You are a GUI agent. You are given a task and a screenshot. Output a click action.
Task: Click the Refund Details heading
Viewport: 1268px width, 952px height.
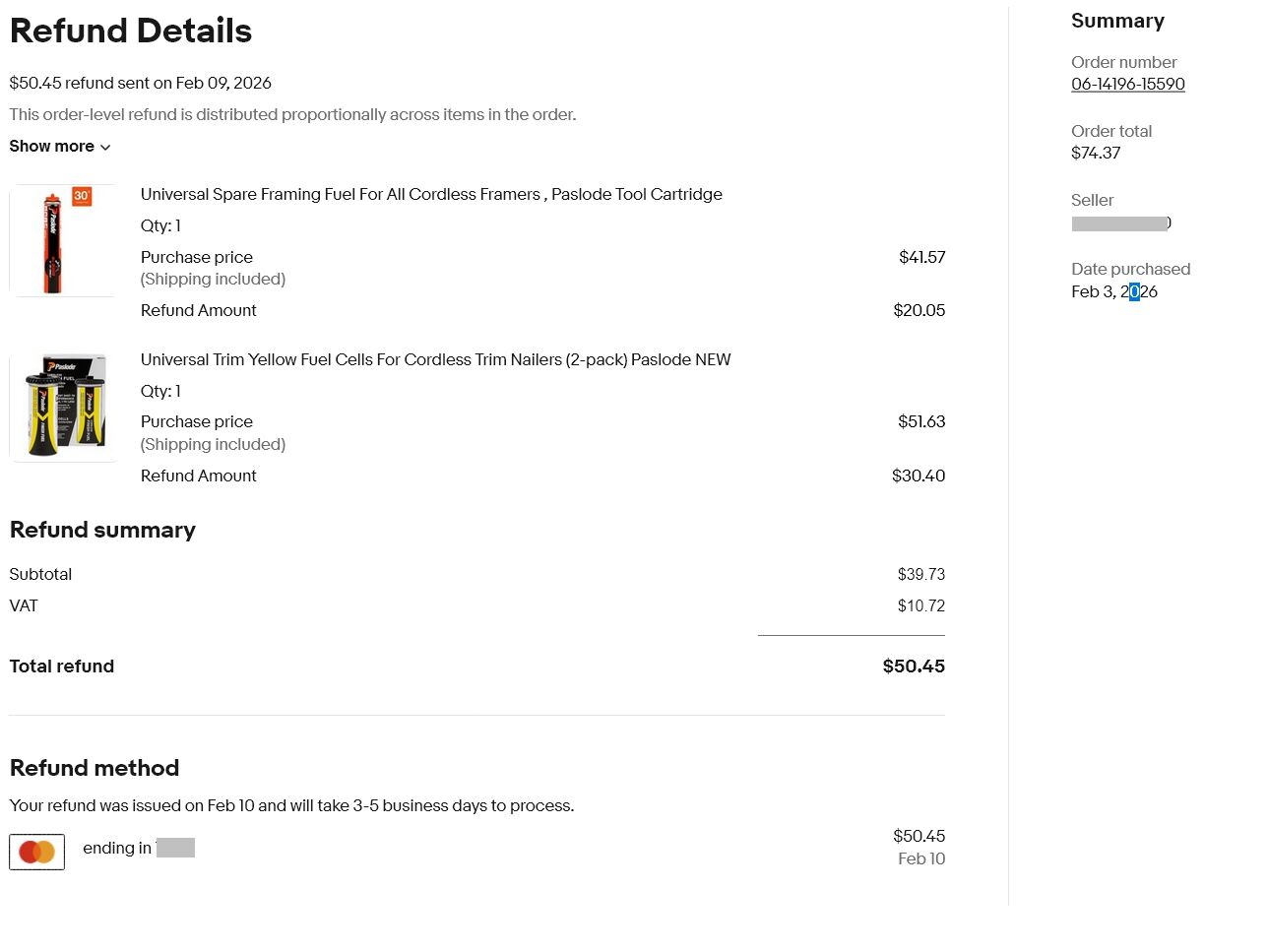coord(131,32)
